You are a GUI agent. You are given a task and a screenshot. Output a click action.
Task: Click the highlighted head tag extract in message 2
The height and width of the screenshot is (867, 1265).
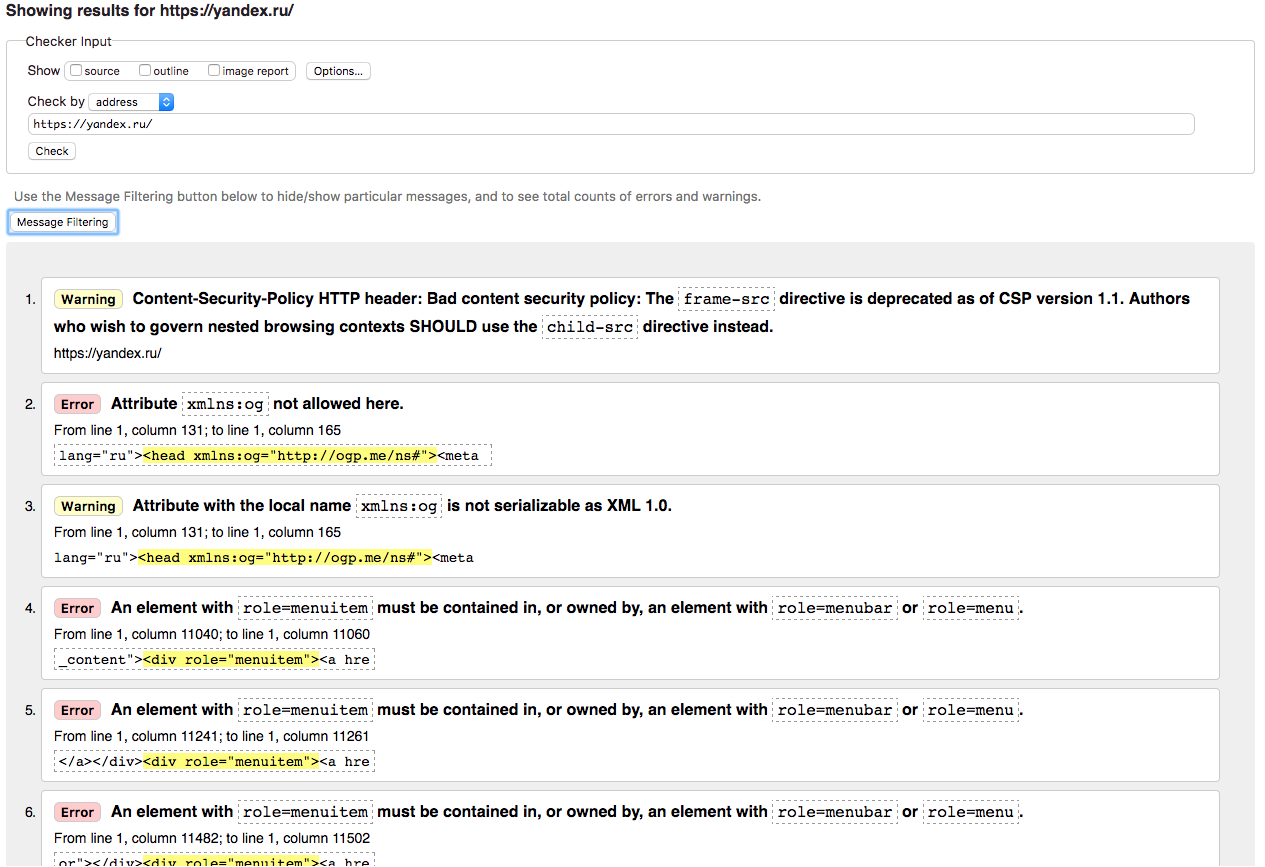(290, 456)
